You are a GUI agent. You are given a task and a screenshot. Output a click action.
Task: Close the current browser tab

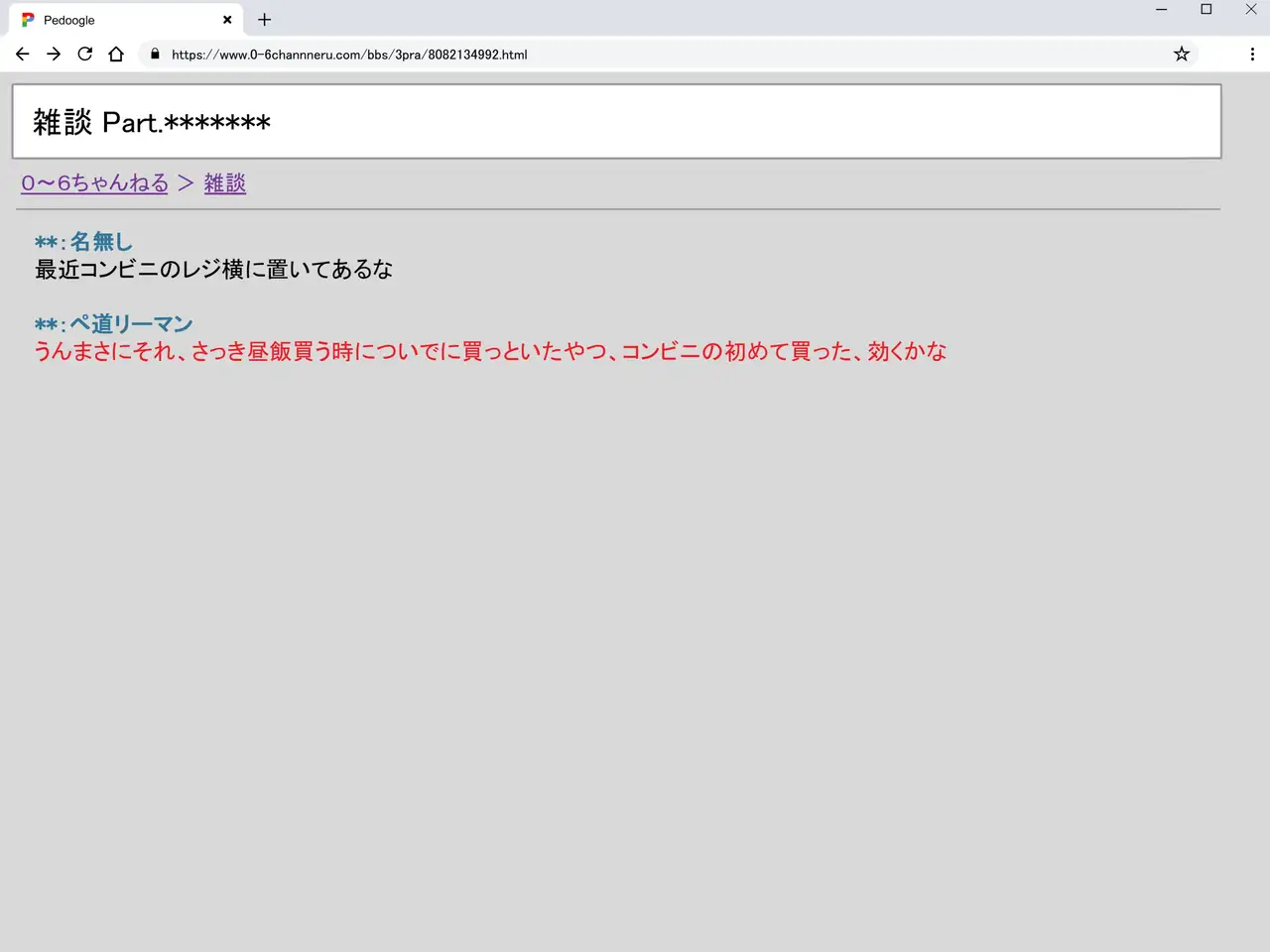tap(227, 20)
